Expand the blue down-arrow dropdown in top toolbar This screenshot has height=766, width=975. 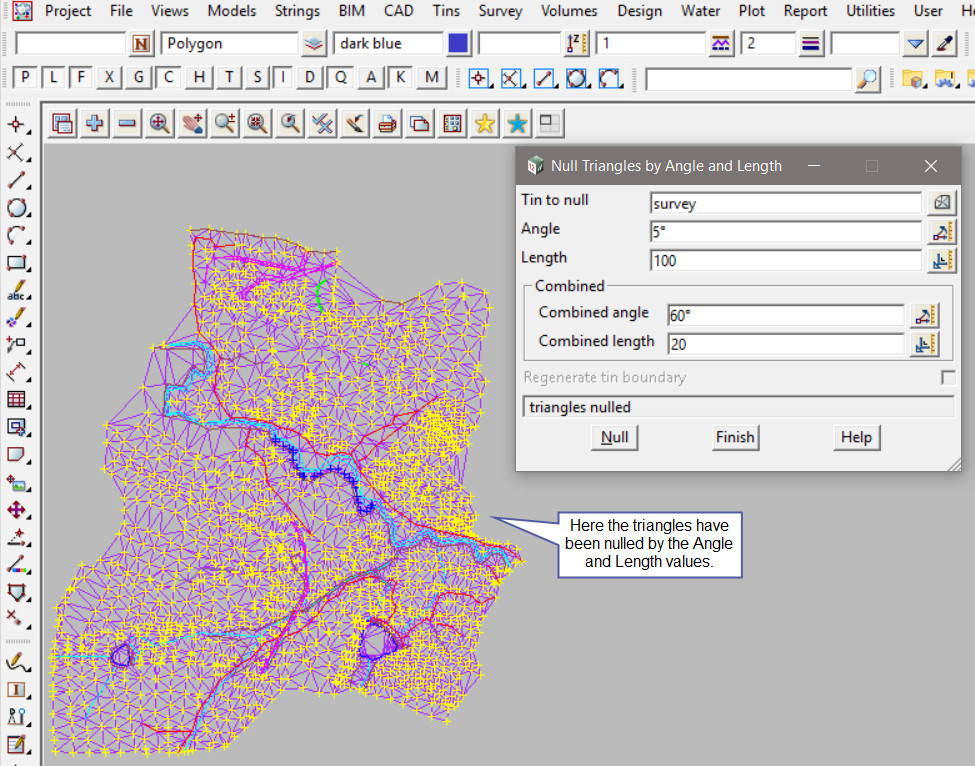click(x=915, y=44)
